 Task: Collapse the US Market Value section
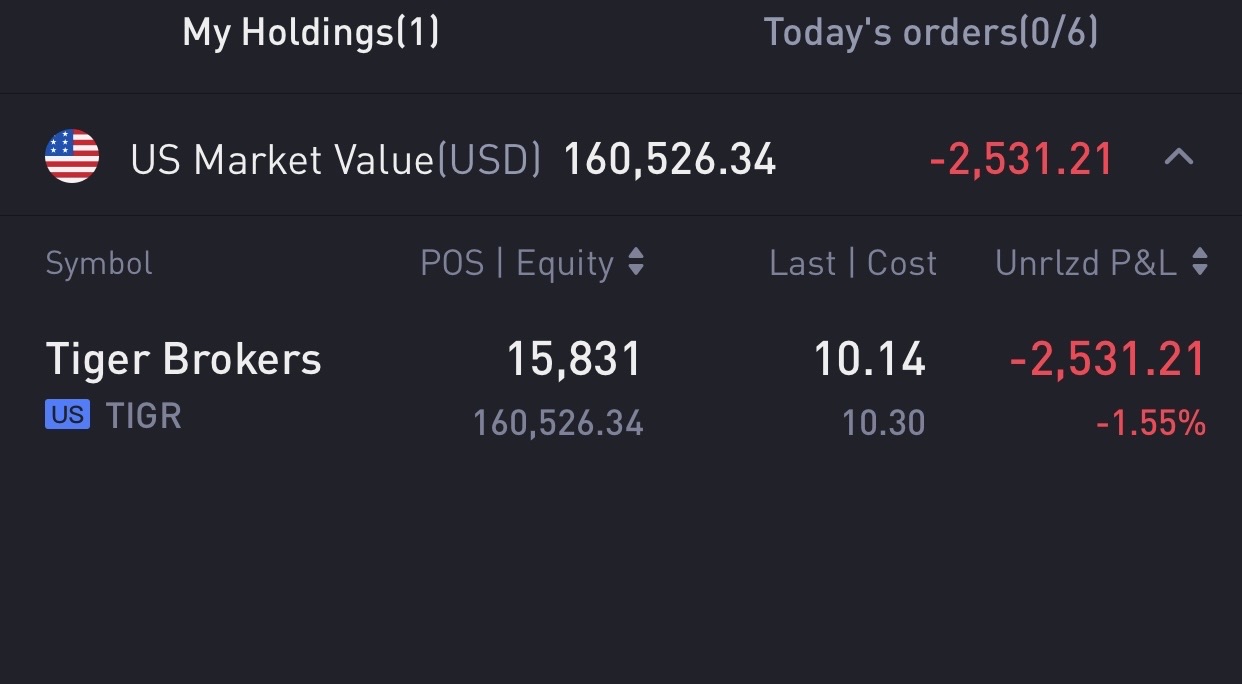(1179, 157)
